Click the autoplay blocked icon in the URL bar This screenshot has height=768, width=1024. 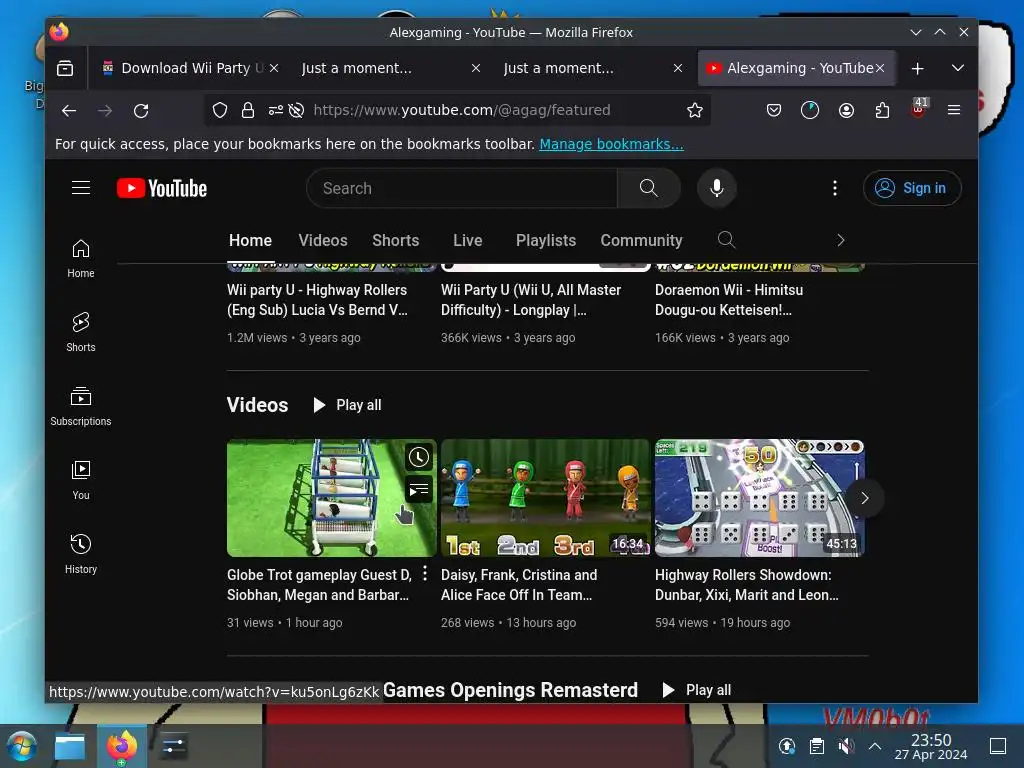click(x=296, y=110)
